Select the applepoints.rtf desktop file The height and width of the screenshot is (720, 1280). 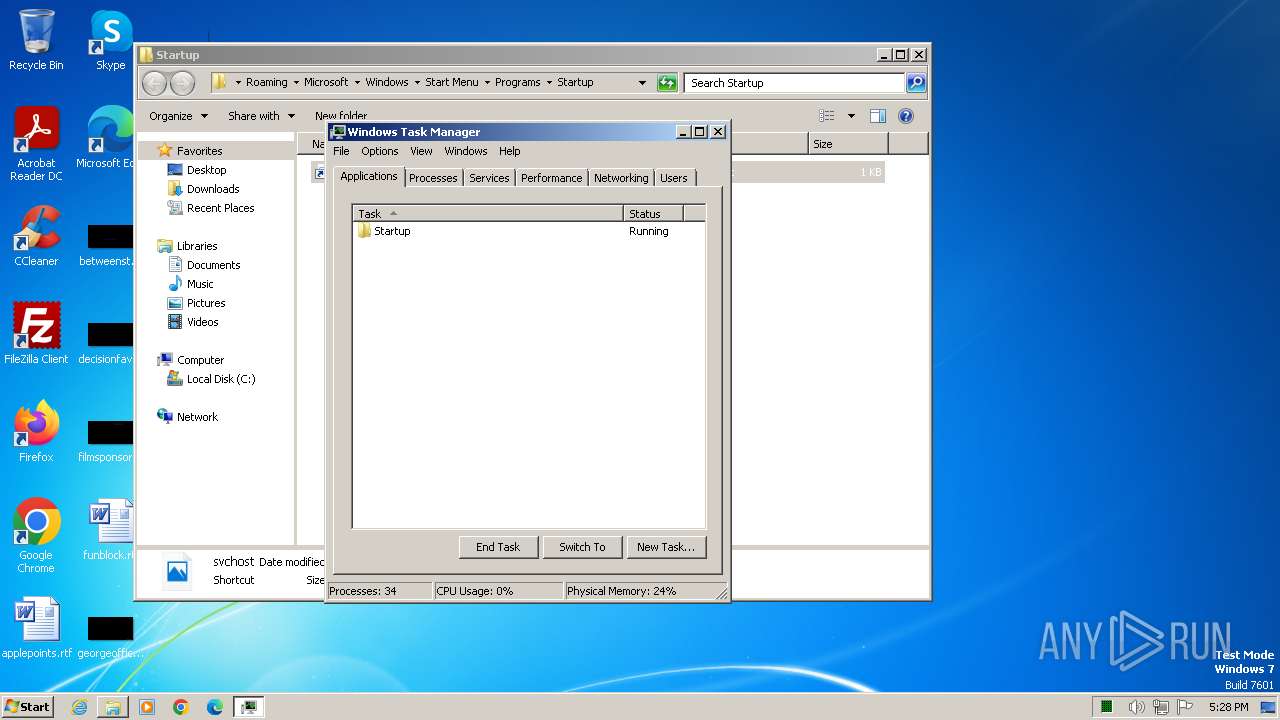36,628
